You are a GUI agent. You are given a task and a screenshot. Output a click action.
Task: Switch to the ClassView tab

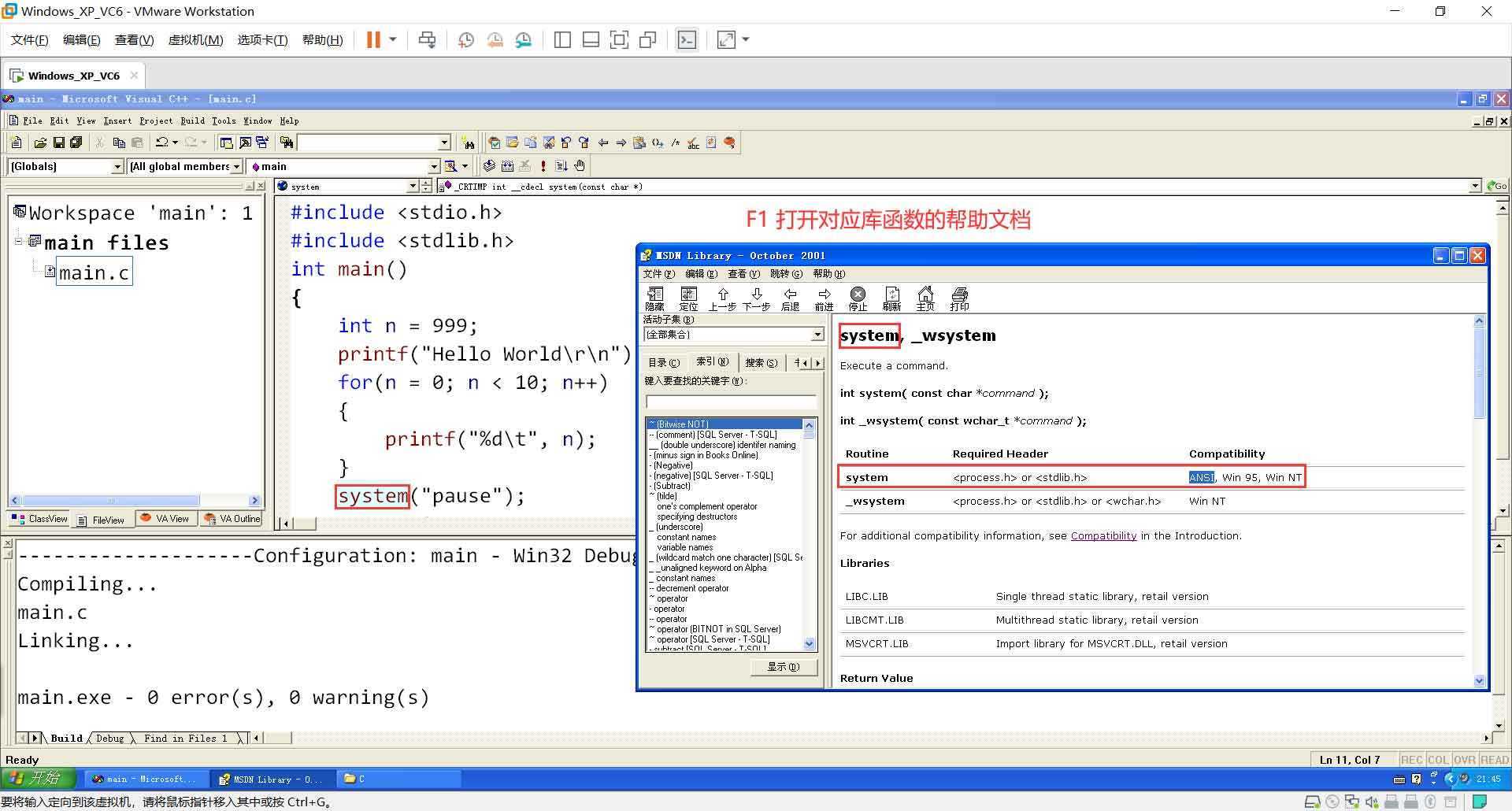pos(41,519)
